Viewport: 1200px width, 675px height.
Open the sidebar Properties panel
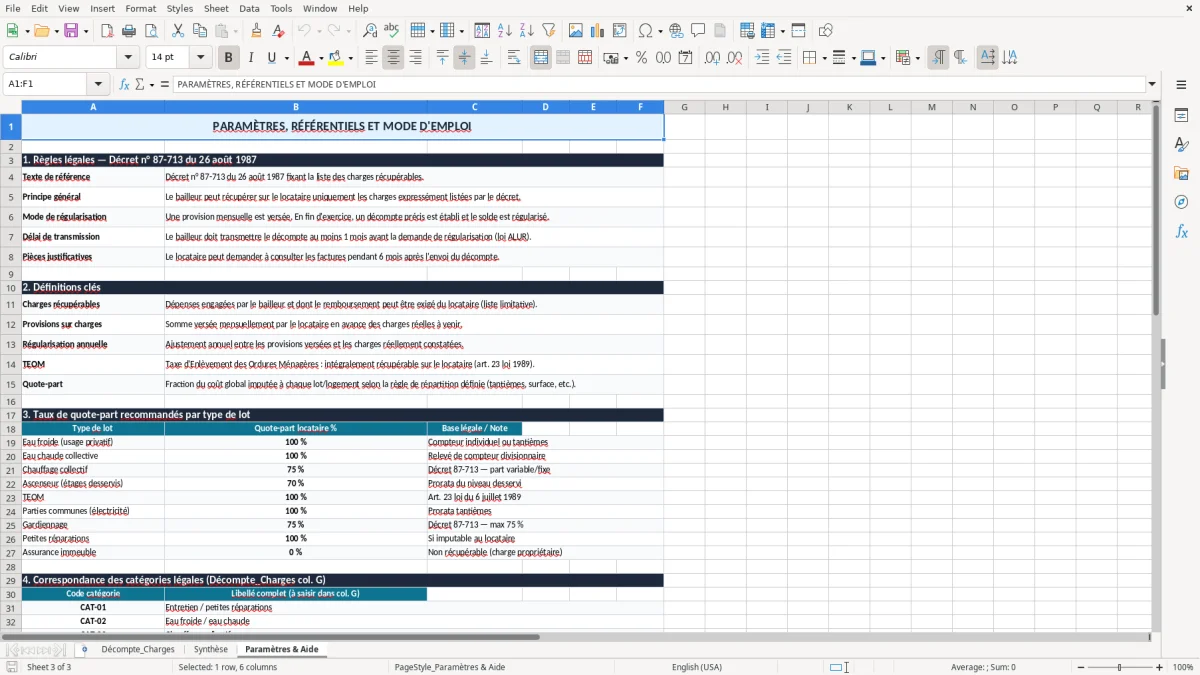point(1181,116)
